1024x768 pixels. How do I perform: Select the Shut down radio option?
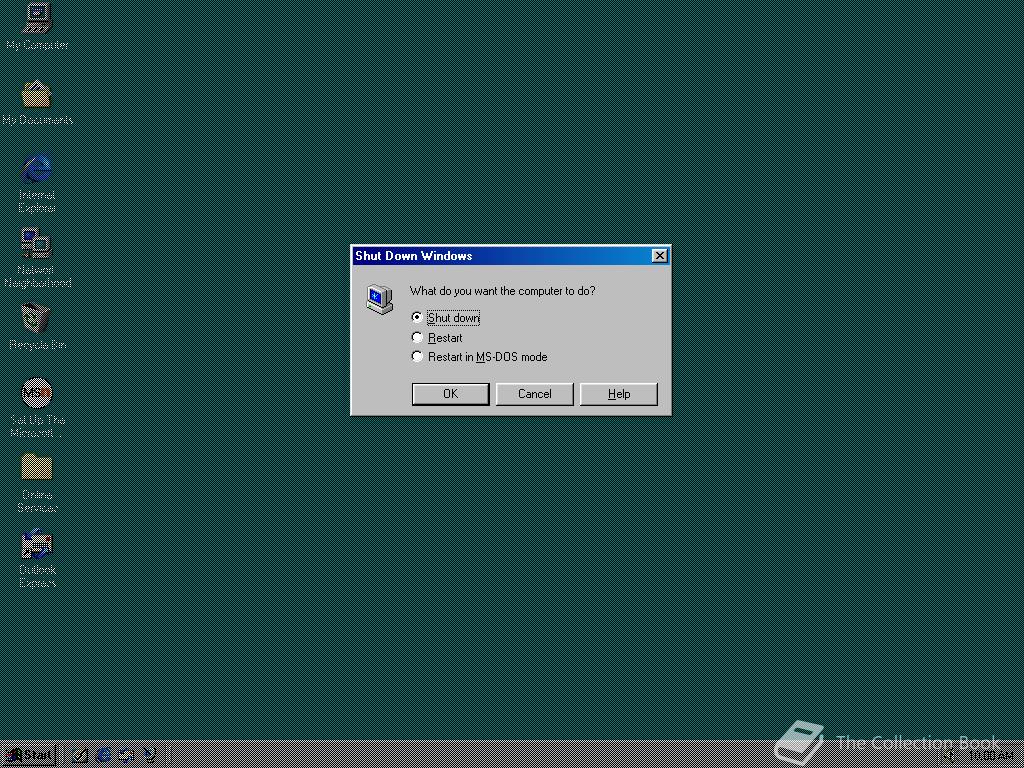point(445,317)
